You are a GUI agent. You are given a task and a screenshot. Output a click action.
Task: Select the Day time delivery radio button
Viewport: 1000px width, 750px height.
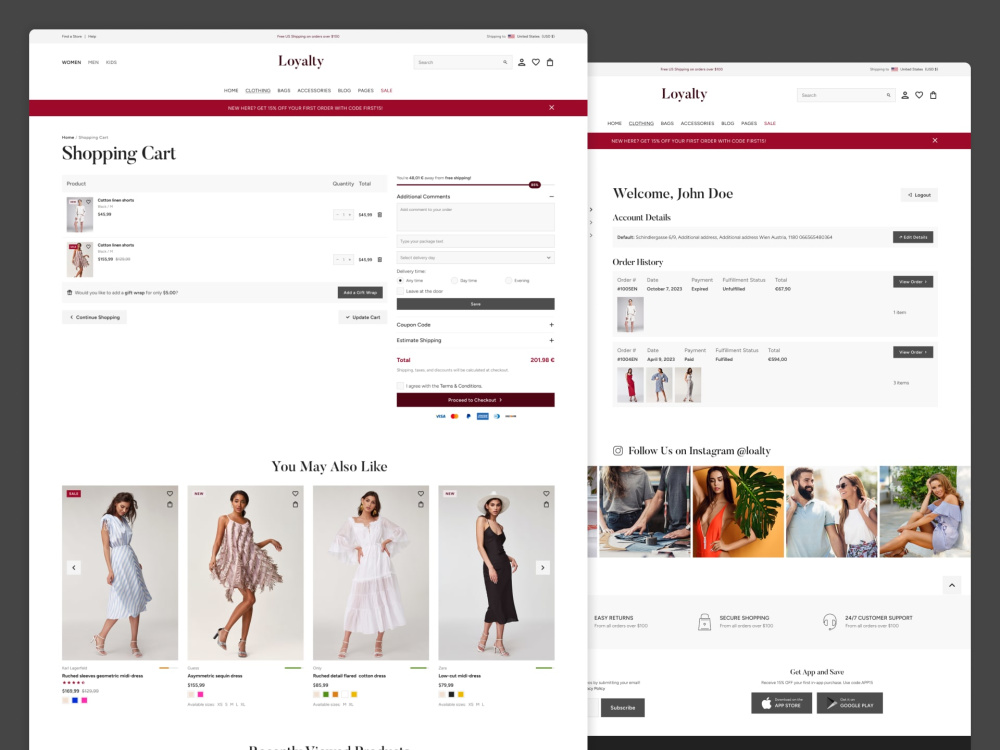click(454, 281)
